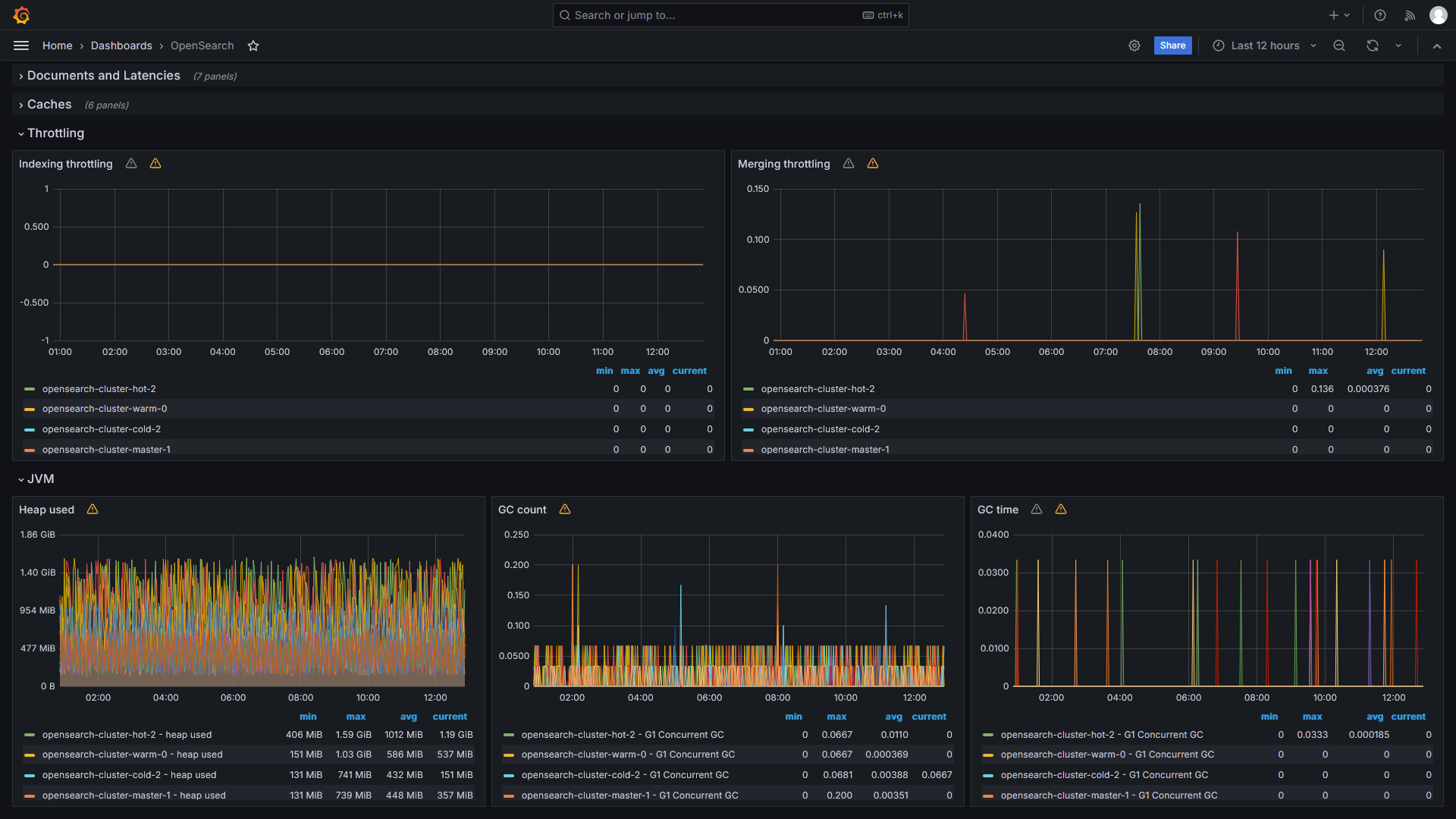1456x819 pixels.
Task: Toggle opensearch-cluster-cold-2 heap used series
Action: point(129,775)
